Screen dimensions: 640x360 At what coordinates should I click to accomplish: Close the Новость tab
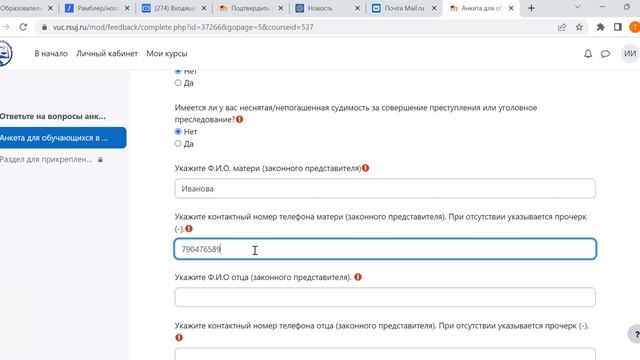pos(358,8)
